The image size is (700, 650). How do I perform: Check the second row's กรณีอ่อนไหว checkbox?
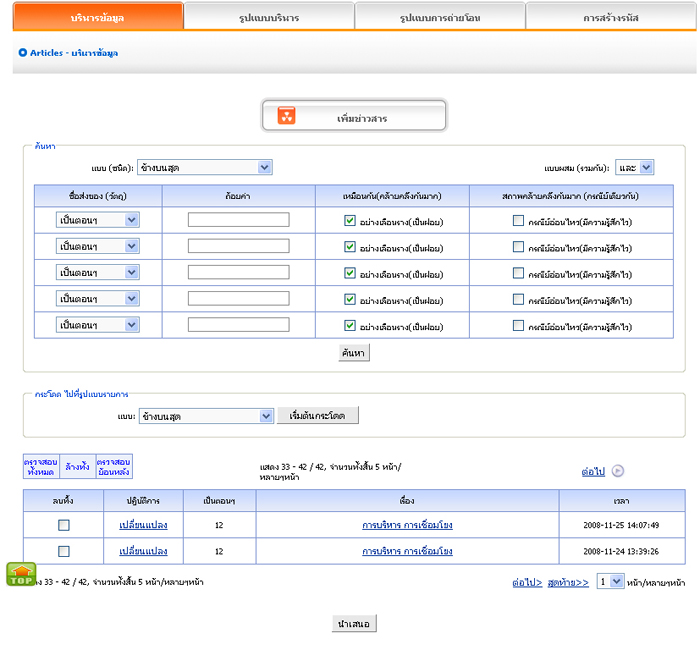tap(518, 246)
